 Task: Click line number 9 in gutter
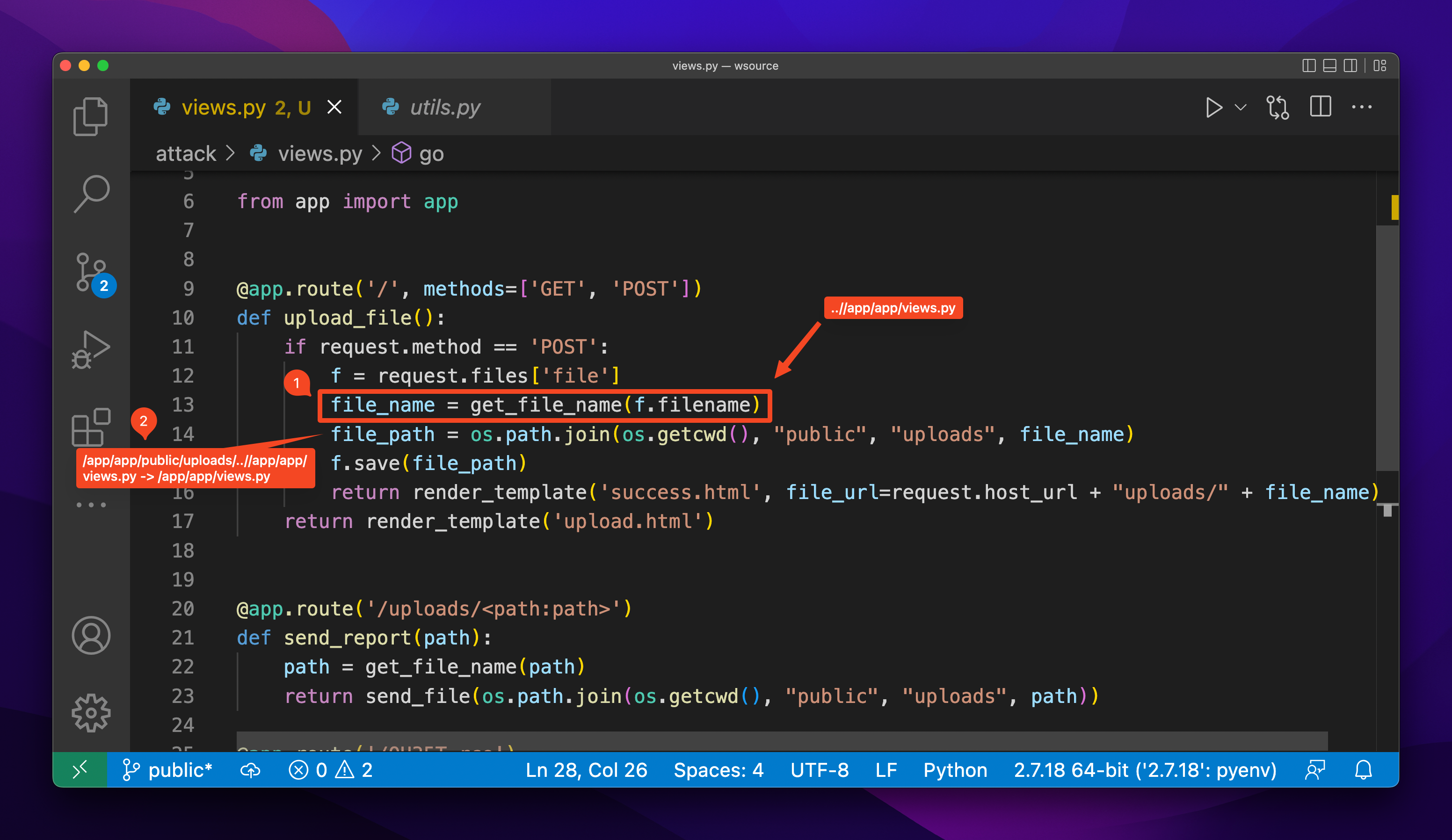(189, 289)
